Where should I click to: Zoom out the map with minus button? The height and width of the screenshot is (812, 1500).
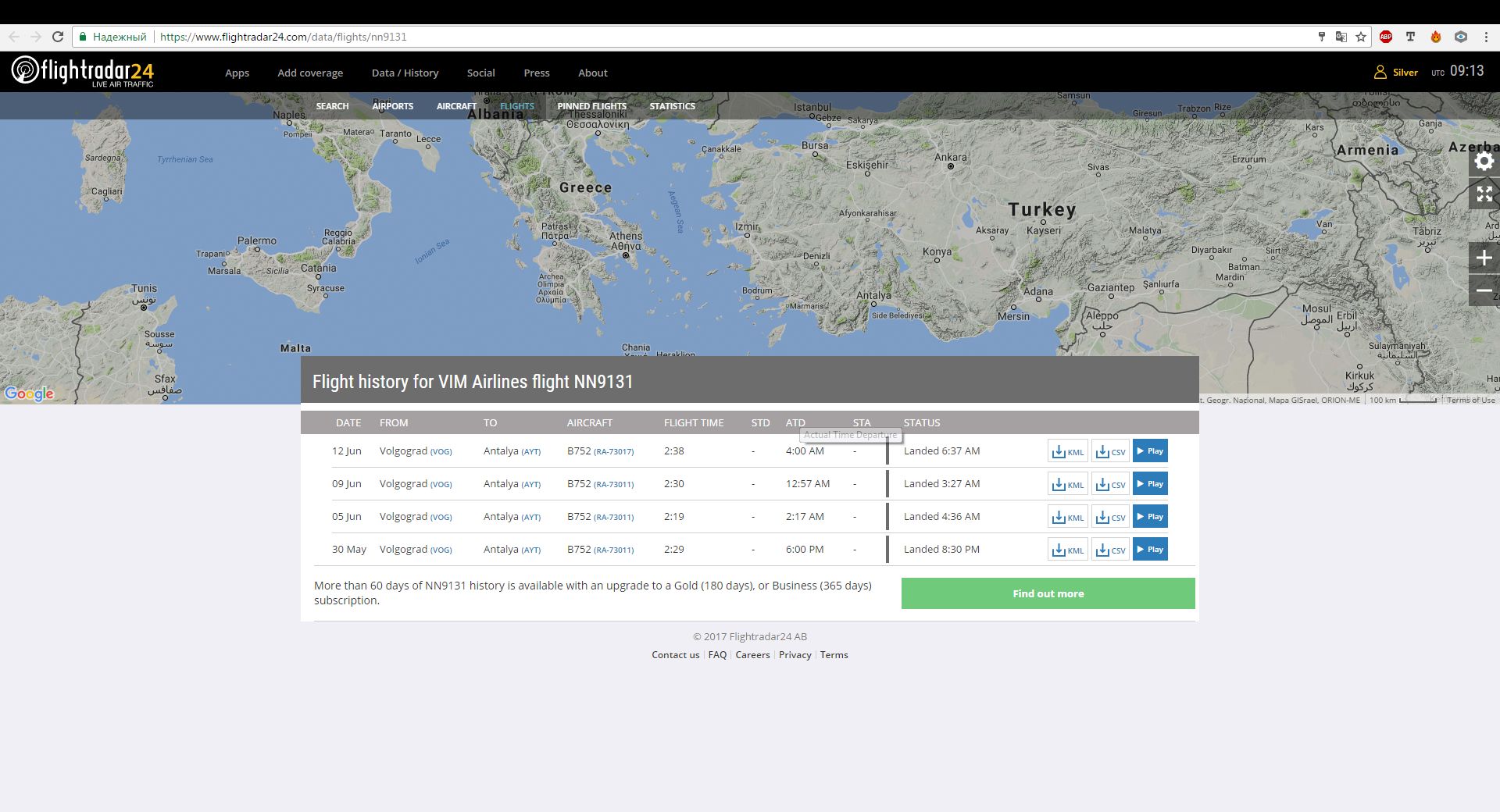(1484, 290)
